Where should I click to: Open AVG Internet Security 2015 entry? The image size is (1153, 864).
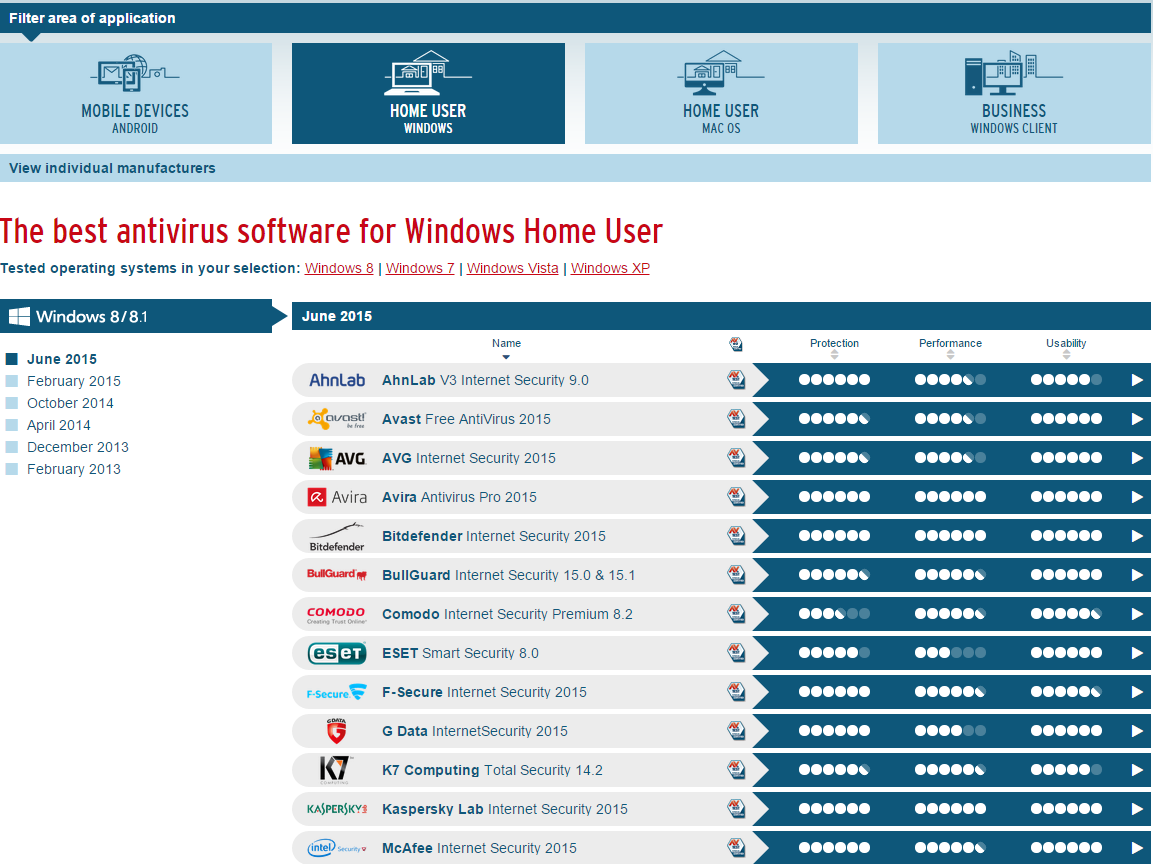click(x=469, y=458)
